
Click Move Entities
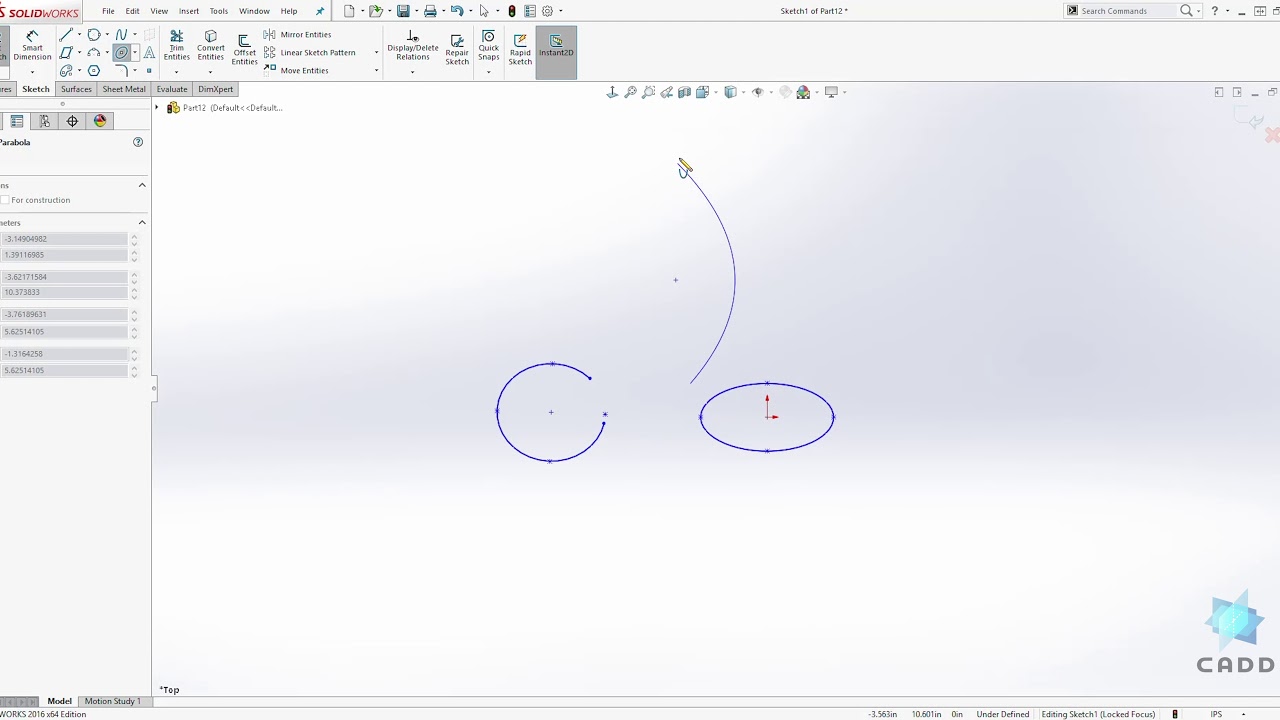[x=296, y=71]
